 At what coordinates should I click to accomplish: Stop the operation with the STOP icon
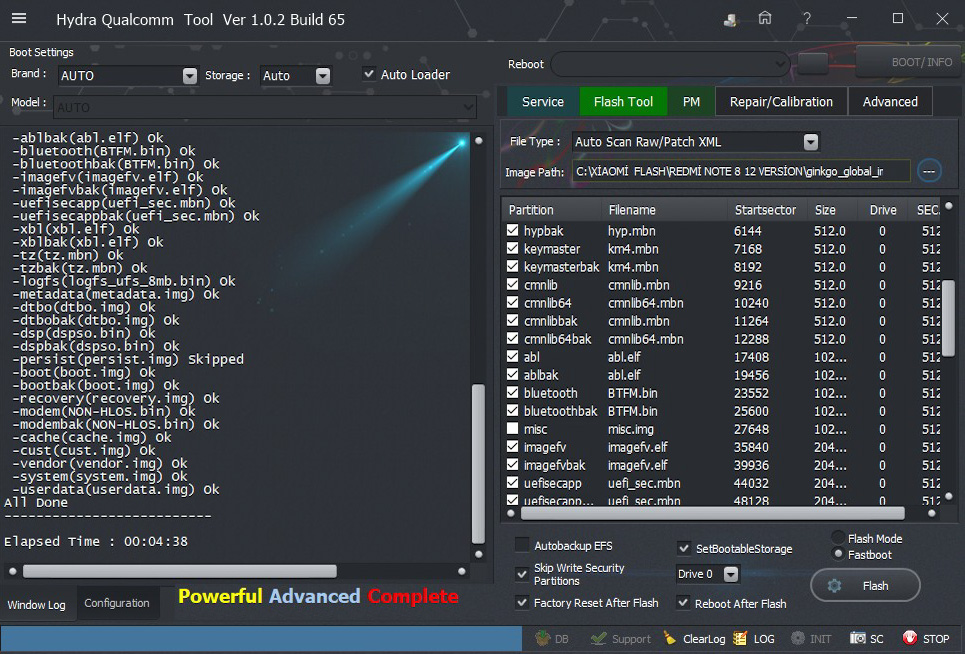910,638
